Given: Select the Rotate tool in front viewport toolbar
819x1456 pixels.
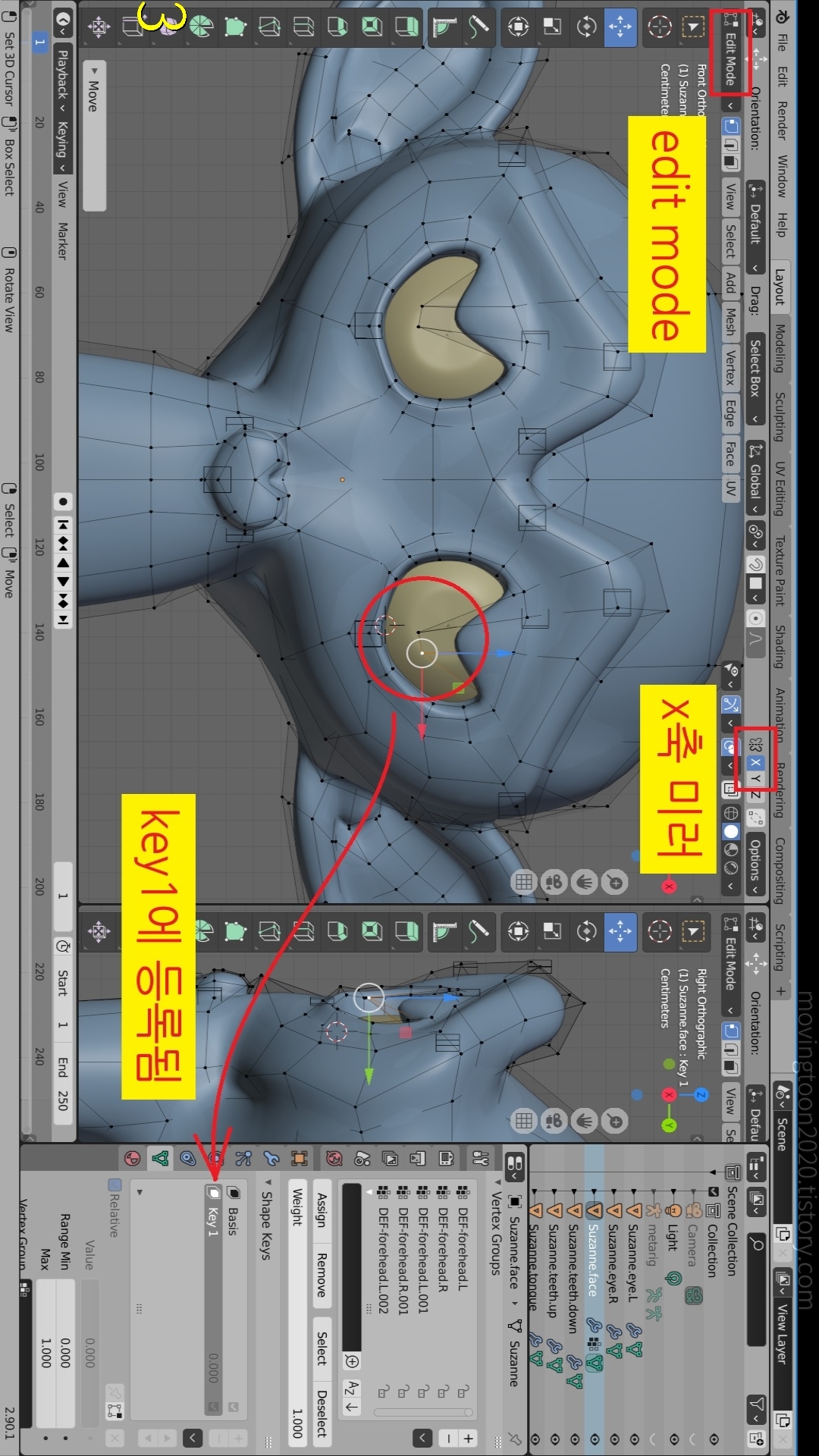Looking at the screenshot, I should [587, 27].
